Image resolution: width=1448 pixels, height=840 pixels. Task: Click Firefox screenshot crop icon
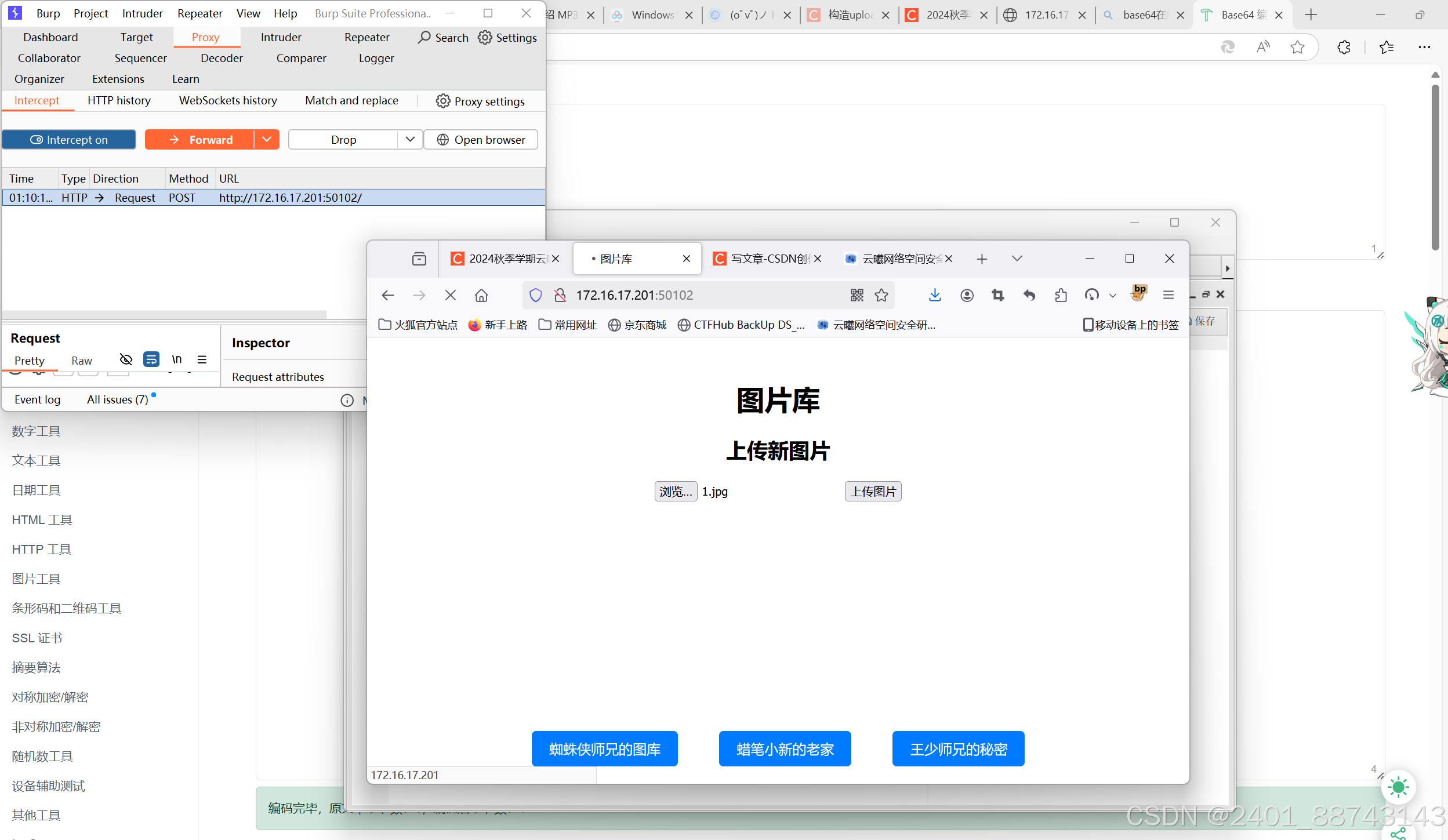point(997,295)
